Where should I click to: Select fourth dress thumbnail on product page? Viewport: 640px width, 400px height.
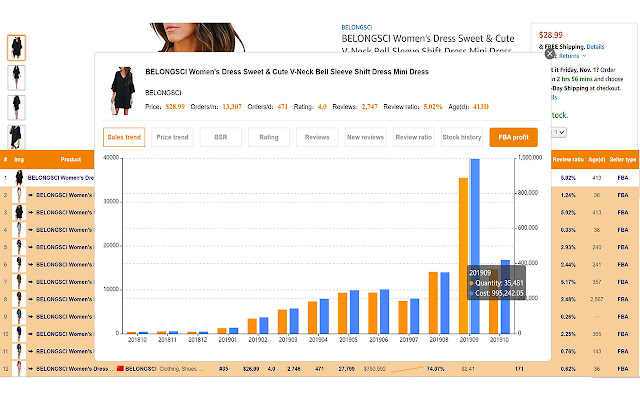16,137
